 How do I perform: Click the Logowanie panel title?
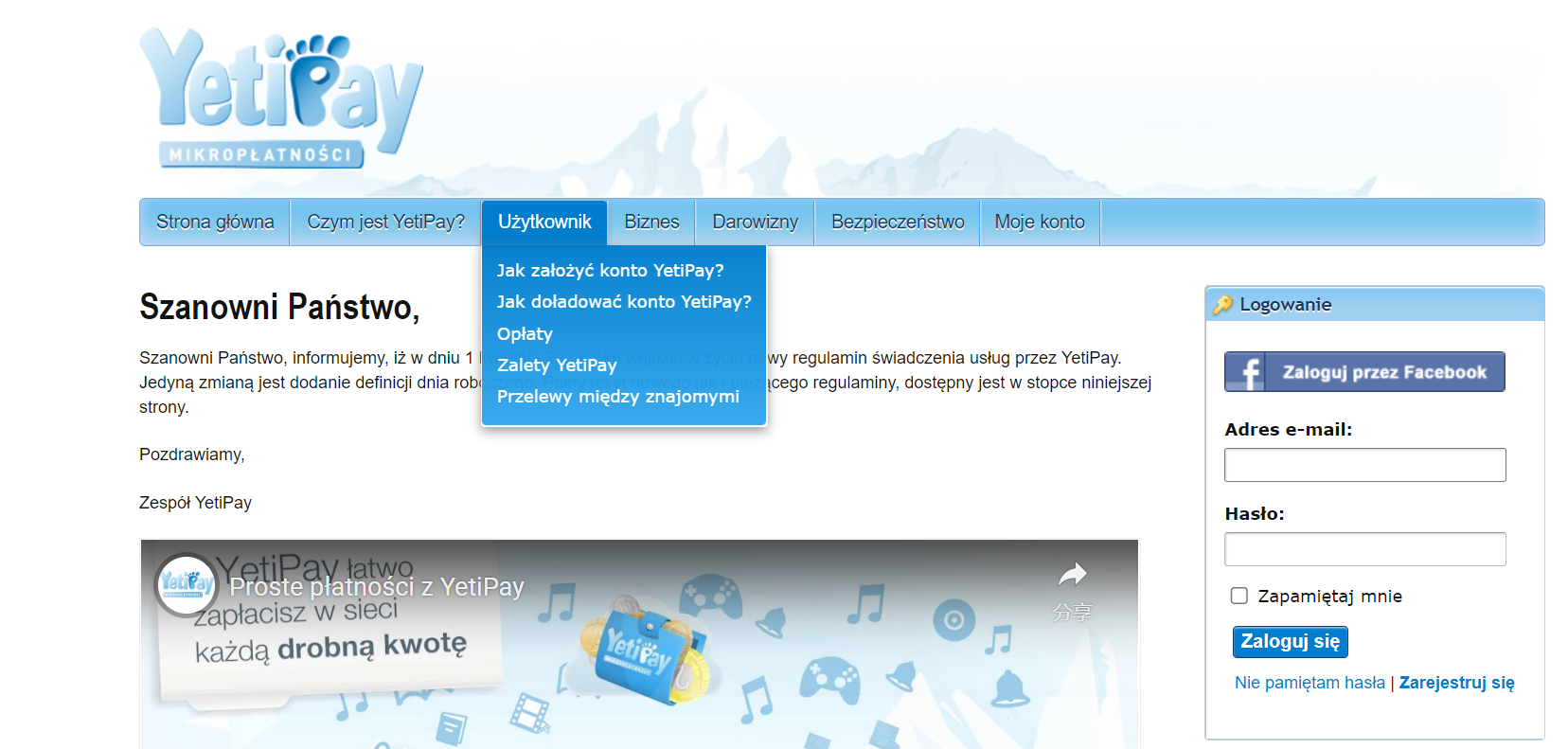click(1285, 304)
